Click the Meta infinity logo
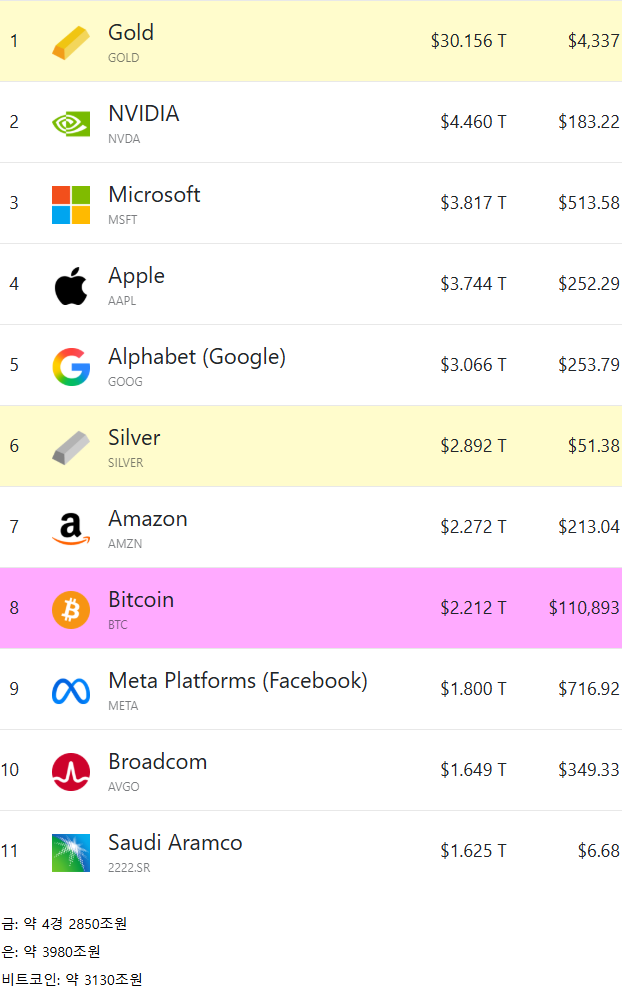The height and width of the screenshot is (990, 622). click(70, 690)
